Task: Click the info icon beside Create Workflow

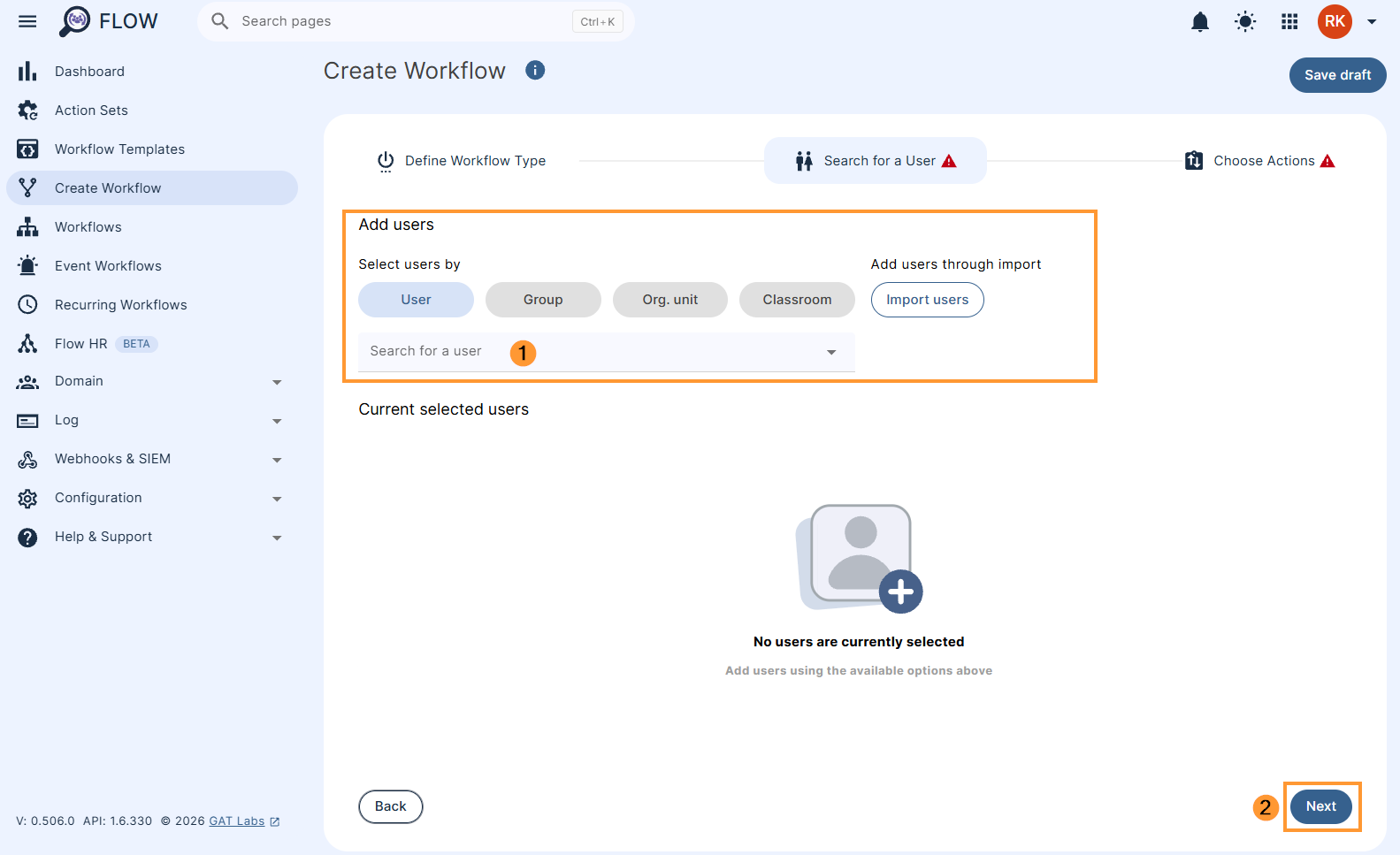Action: [x=535, y=70]
